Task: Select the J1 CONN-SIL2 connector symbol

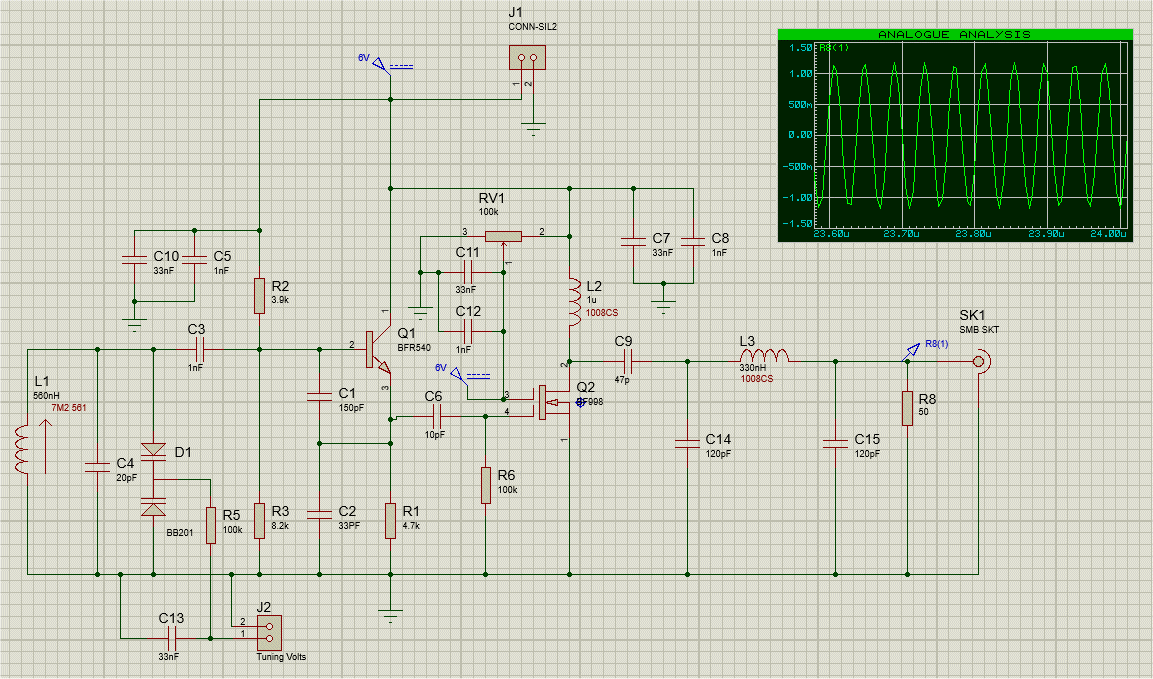Action: [527, 57]
